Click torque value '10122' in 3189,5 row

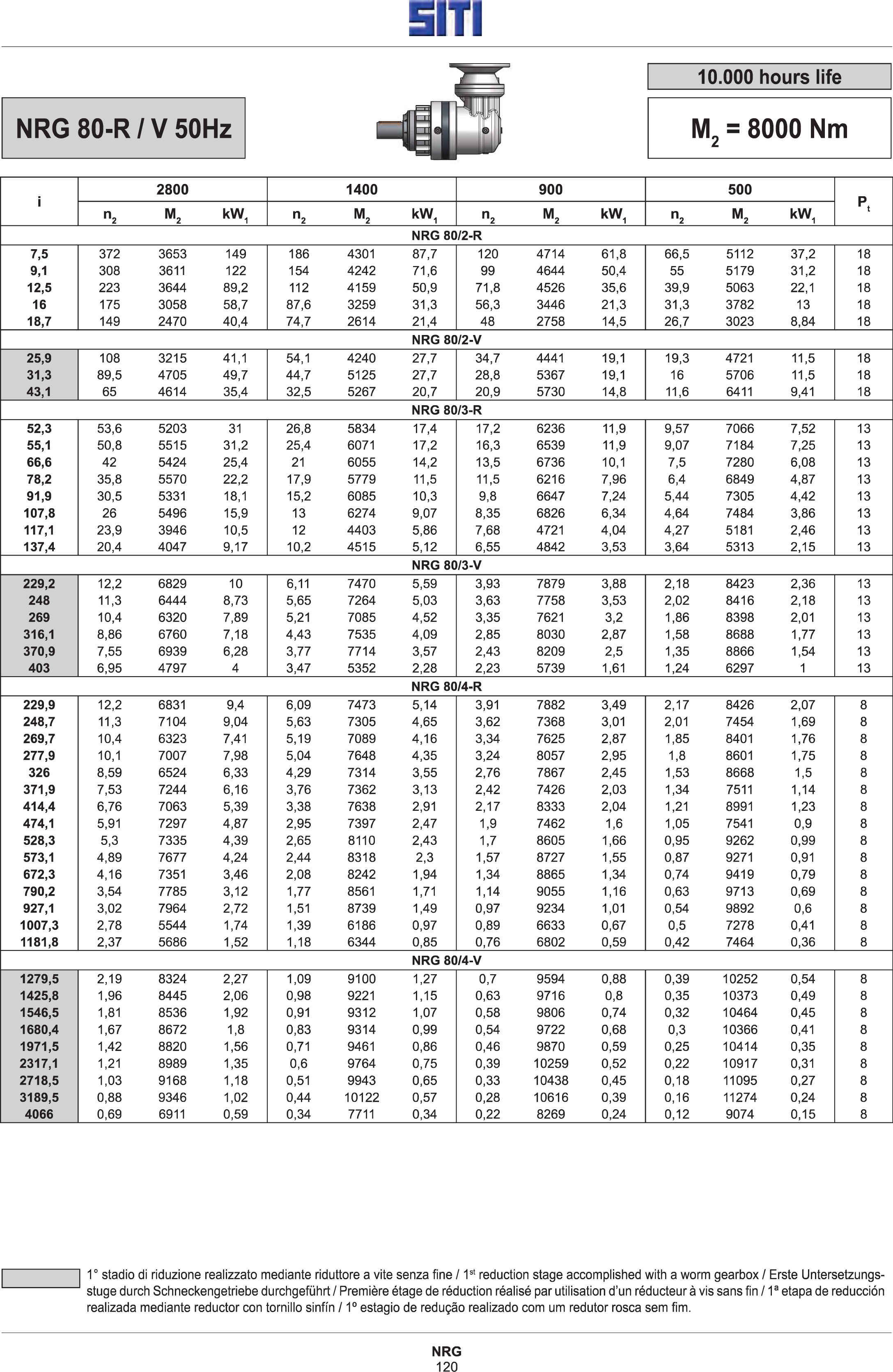pyautogui.click(x=361, y=1097)
